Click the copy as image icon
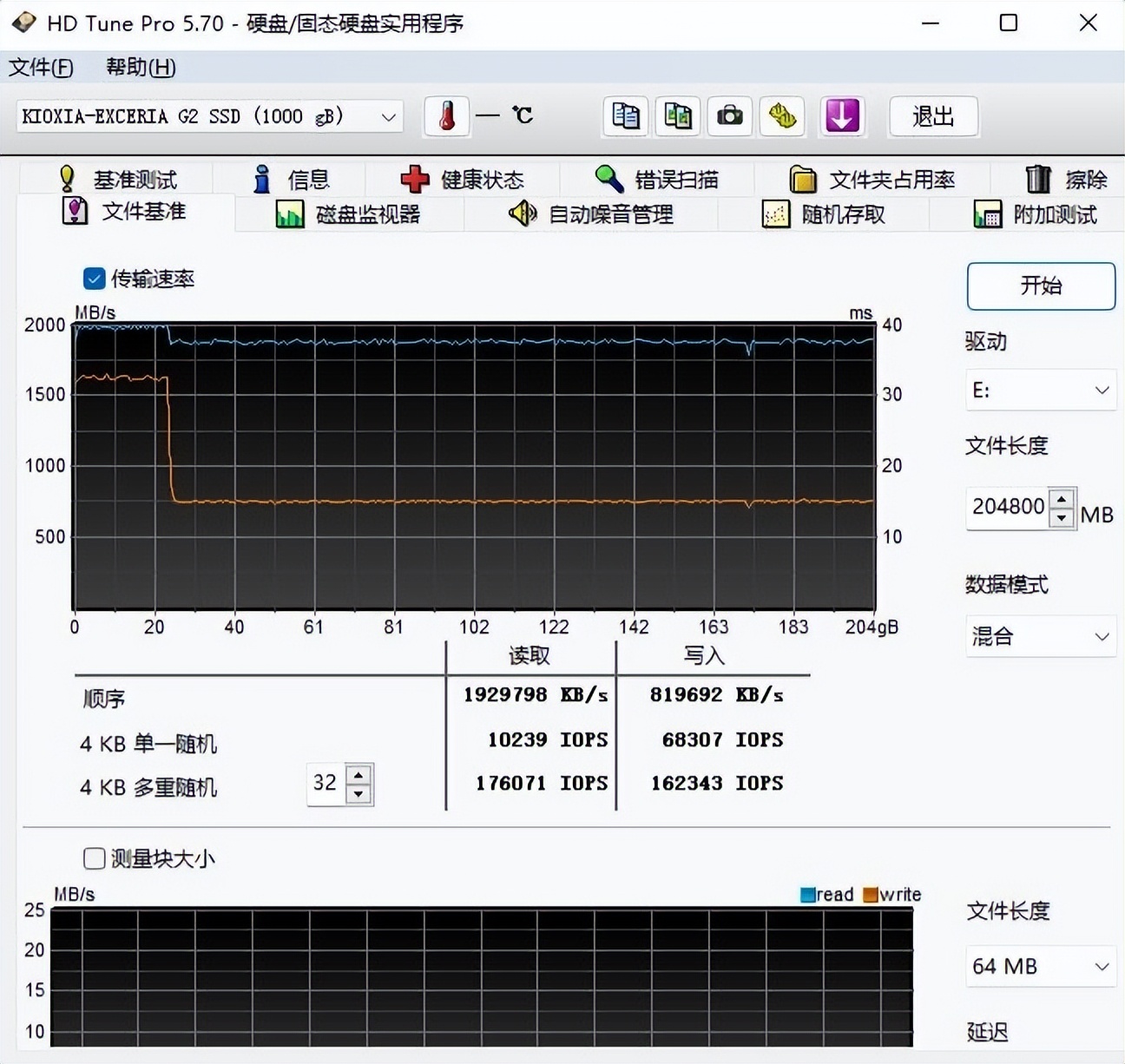 [677, 115]
